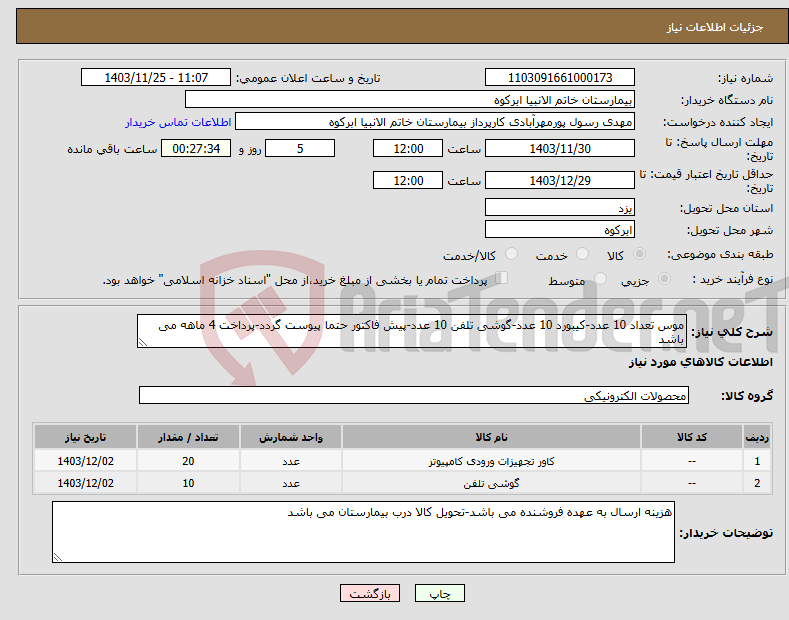The image size is (789, 620).
Task: Click quantity 20 in row 1
Action: click(x=188, y=461)
